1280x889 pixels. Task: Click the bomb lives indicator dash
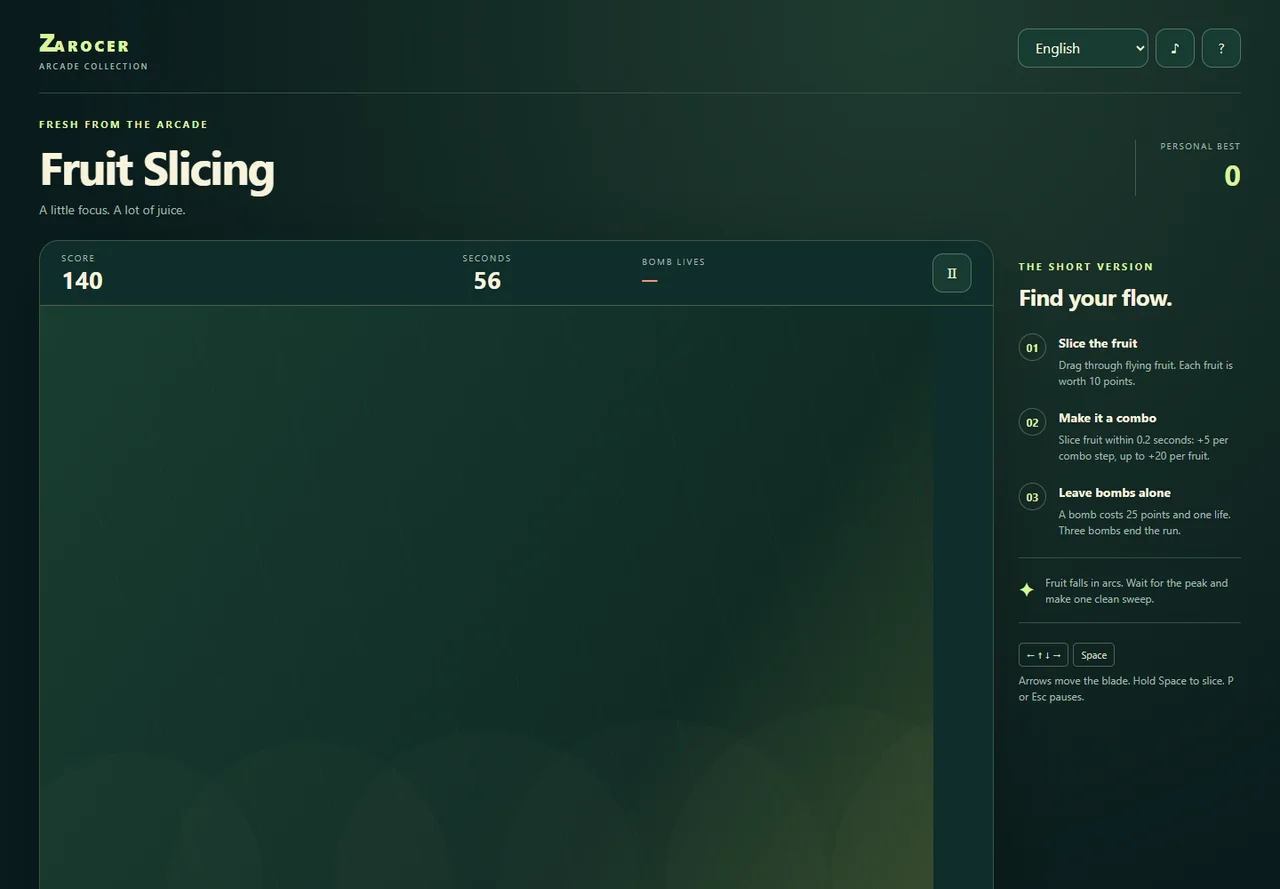click(650, 281)
